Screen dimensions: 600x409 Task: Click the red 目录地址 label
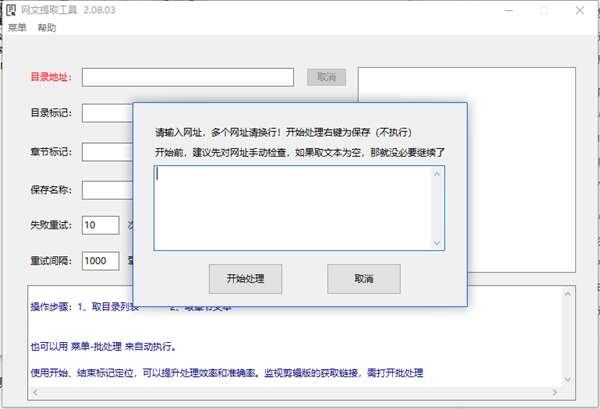coord(51,77)
